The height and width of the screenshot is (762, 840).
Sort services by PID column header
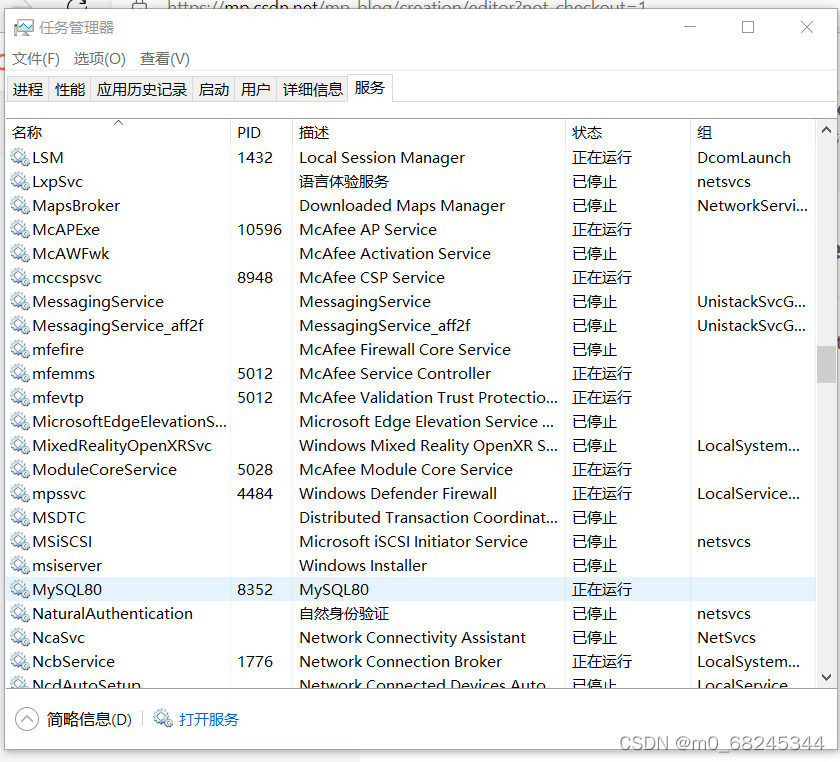(261, 132)
